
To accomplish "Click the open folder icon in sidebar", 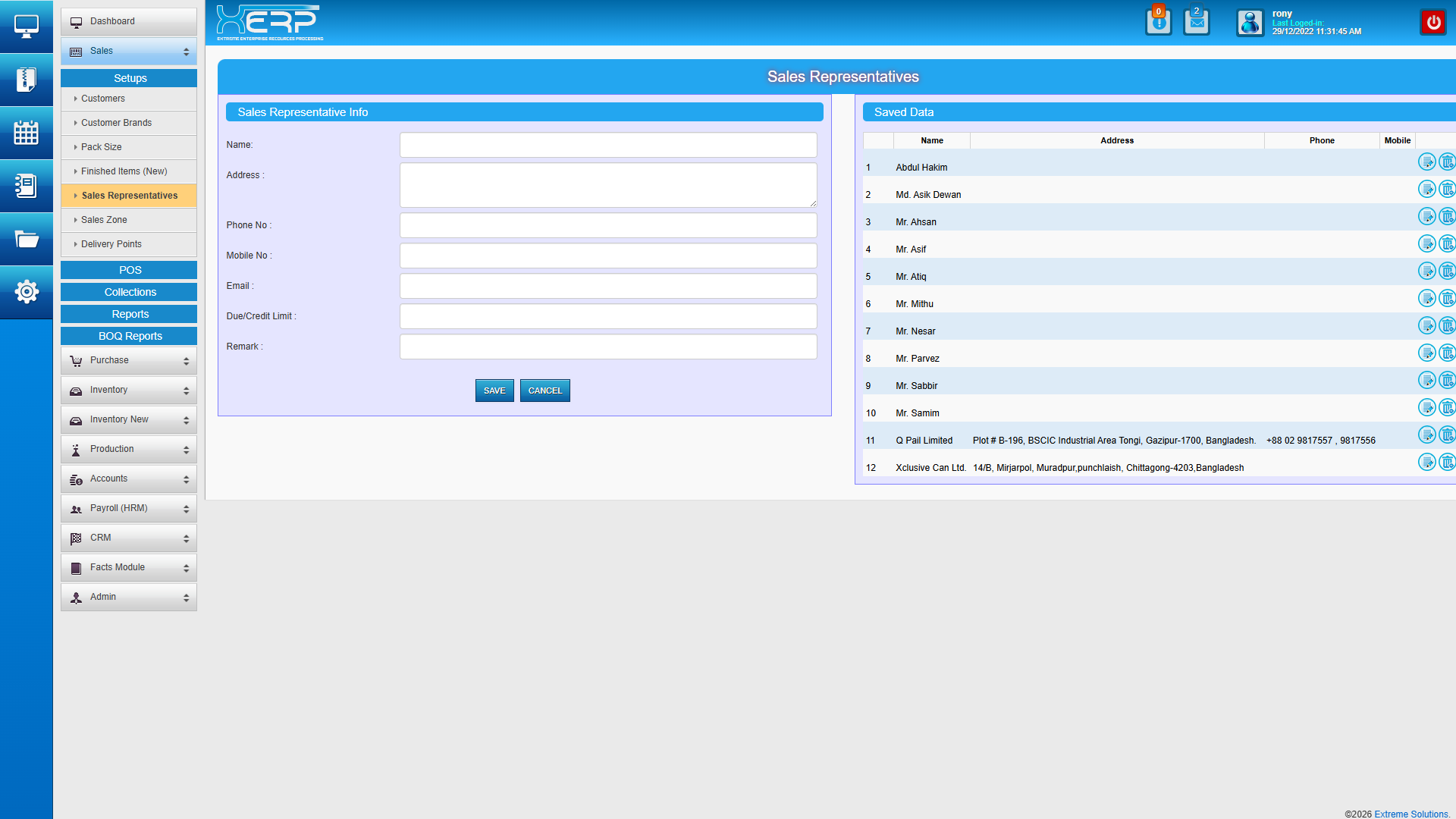I will point(26,240).
